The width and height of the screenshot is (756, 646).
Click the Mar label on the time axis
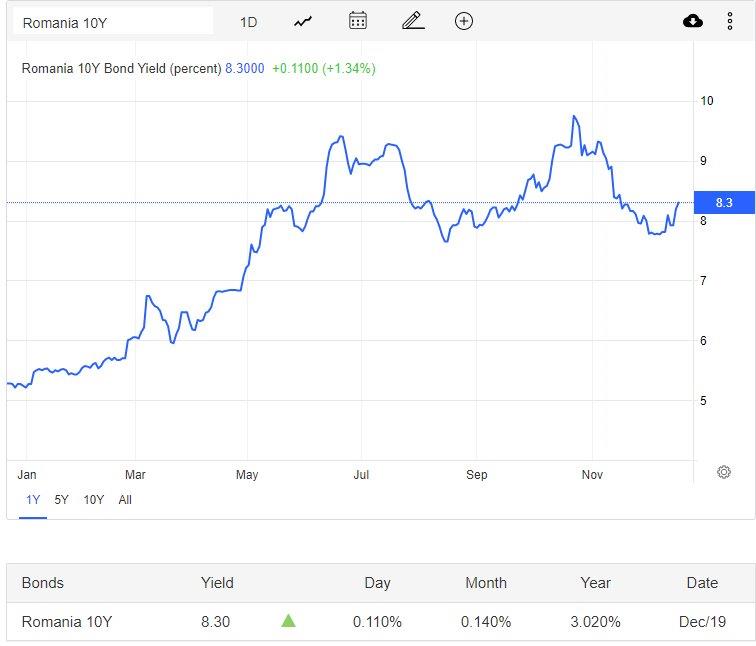[x=135, y=474]
